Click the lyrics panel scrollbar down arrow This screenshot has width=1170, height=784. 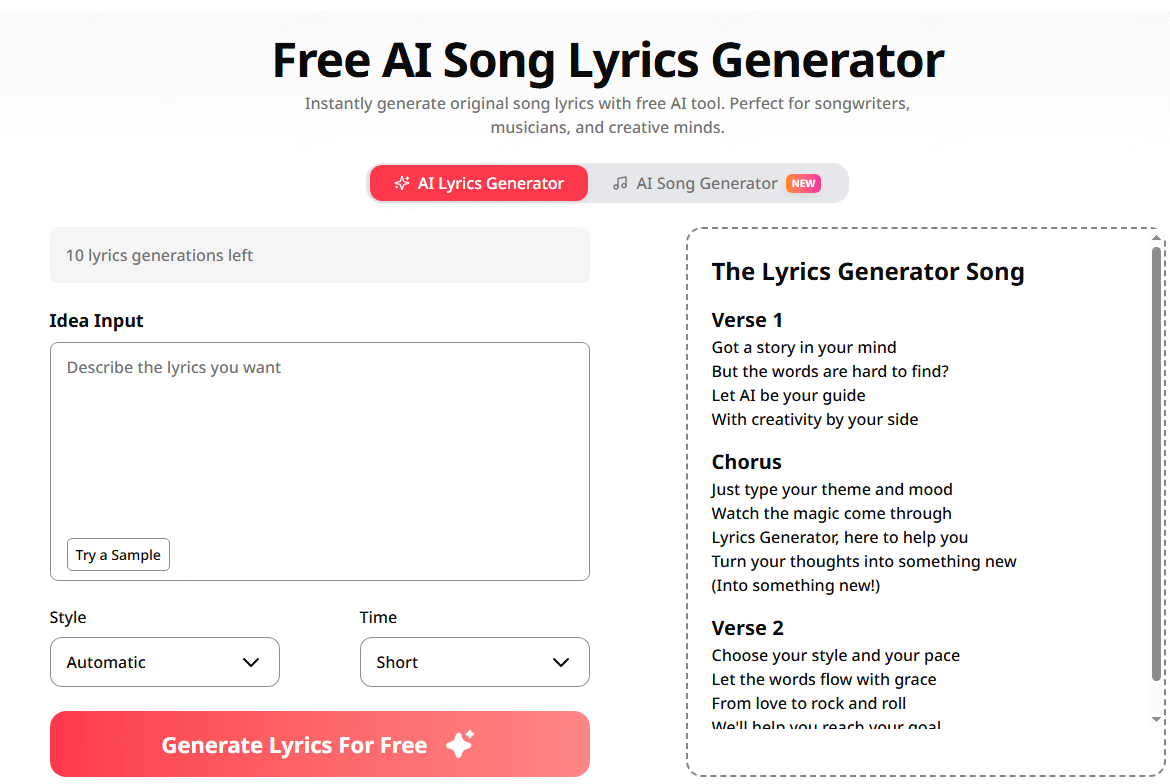point(1156,718)
